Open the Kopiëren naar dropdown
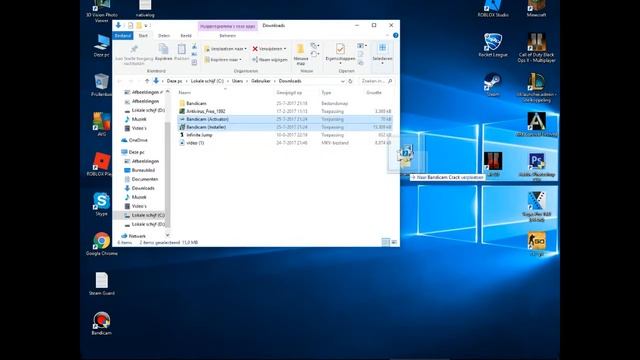The image size is (640, 360). pyautogui.click(x=223, y=60)
